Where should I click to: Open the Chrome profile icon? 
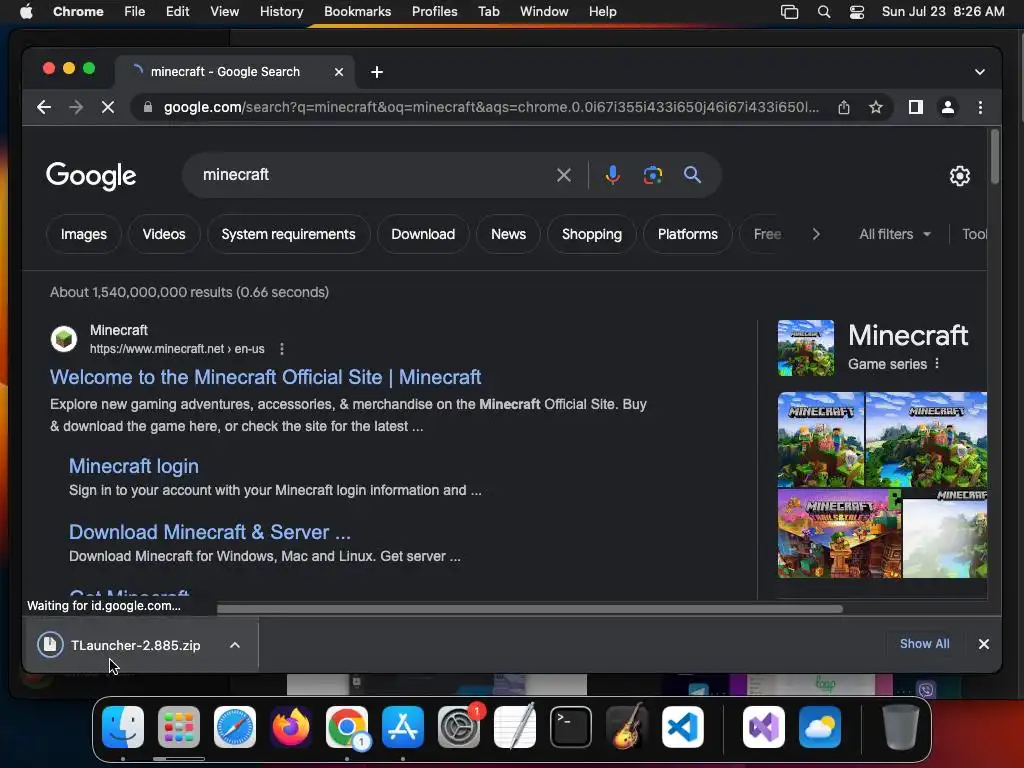pos(948,107)
